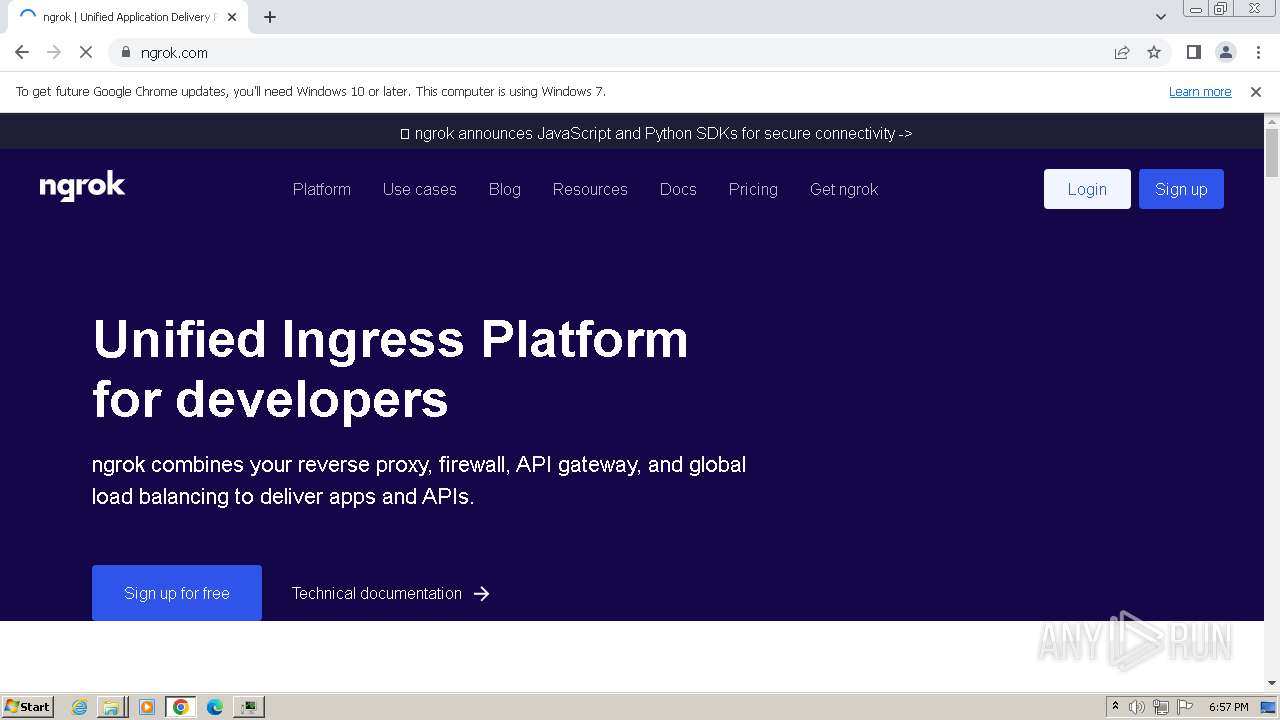Open the Chrome profile avatar

tap(1226, 53)
